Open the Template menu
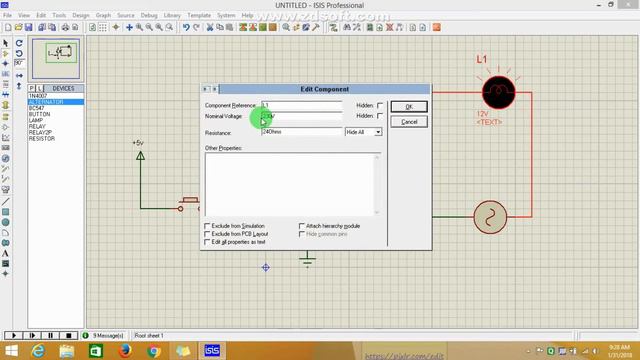This screenshot has height=360, width=640. [199, 15]
